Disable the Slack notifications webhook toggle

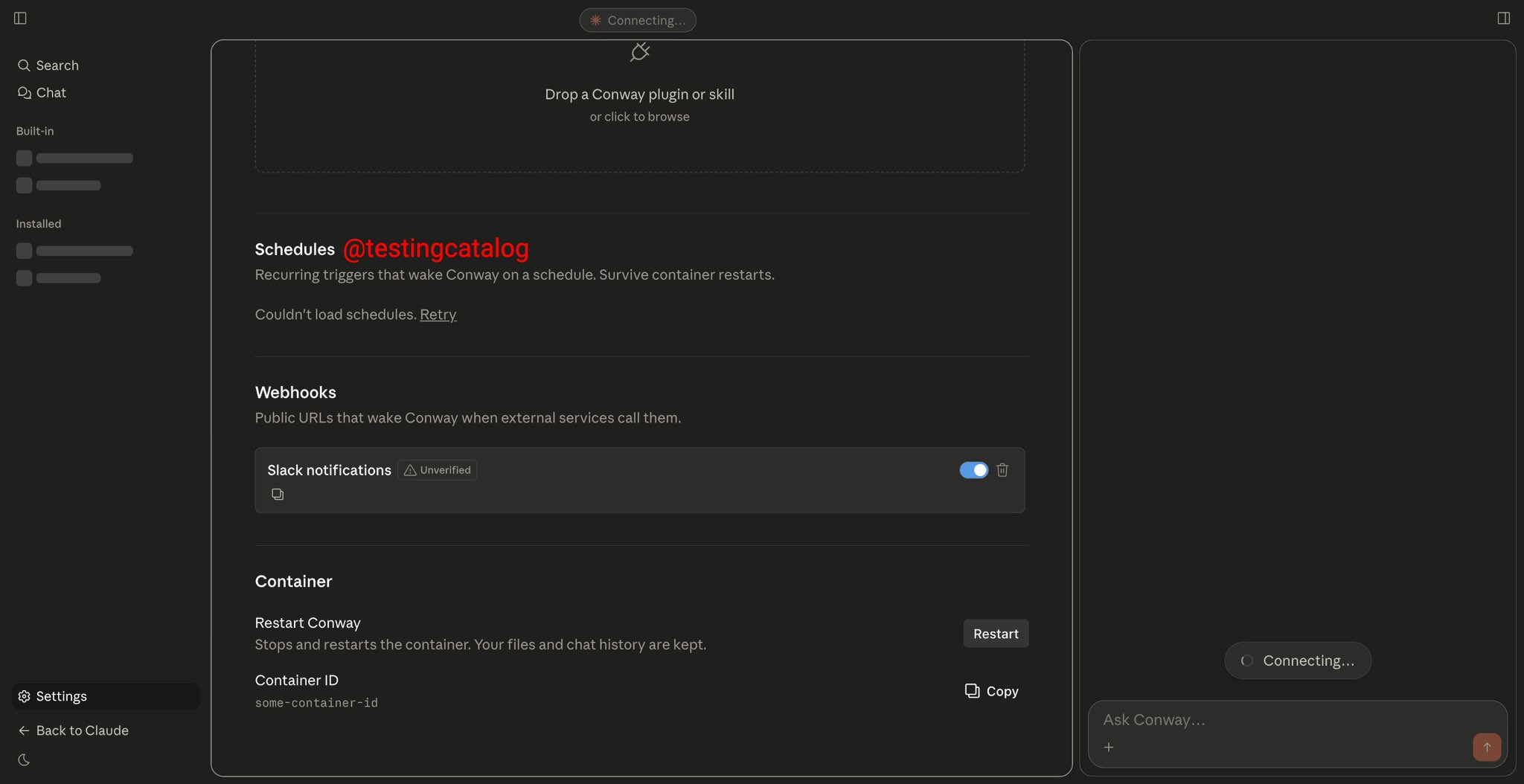(x=973, y=470)
